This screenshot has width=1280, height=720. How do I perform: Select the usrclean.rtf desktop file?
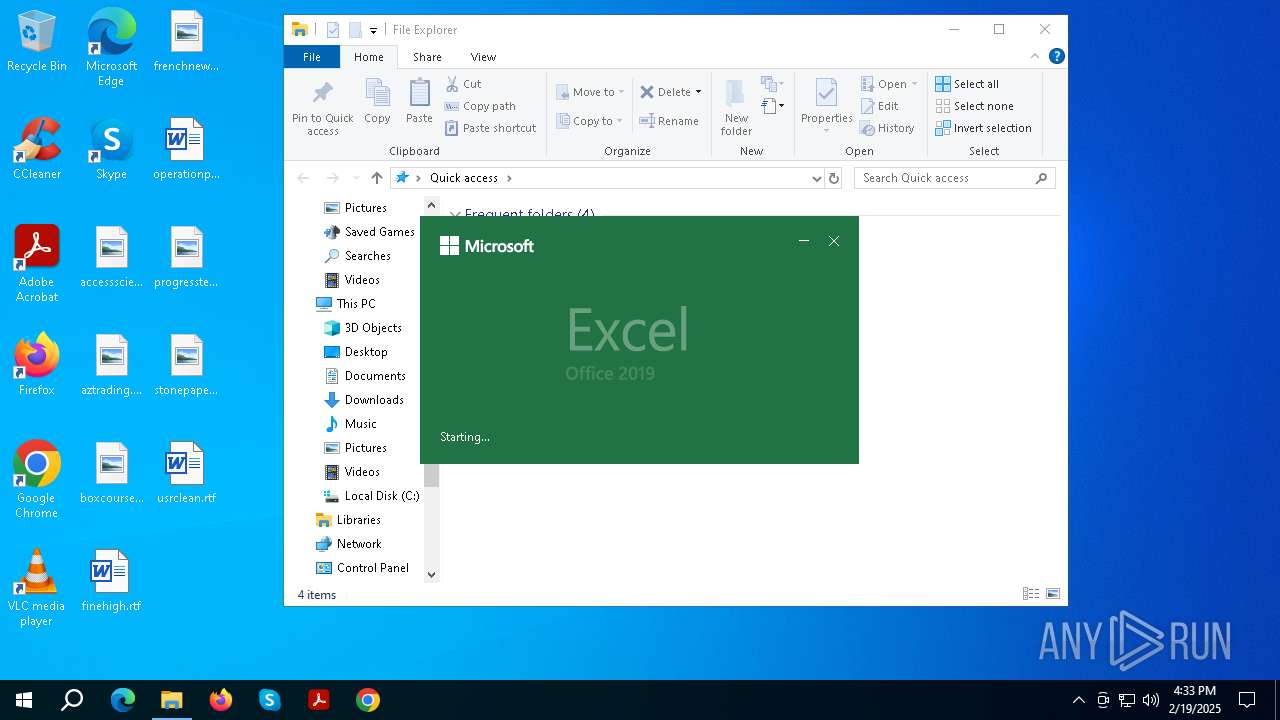[186, 473]
